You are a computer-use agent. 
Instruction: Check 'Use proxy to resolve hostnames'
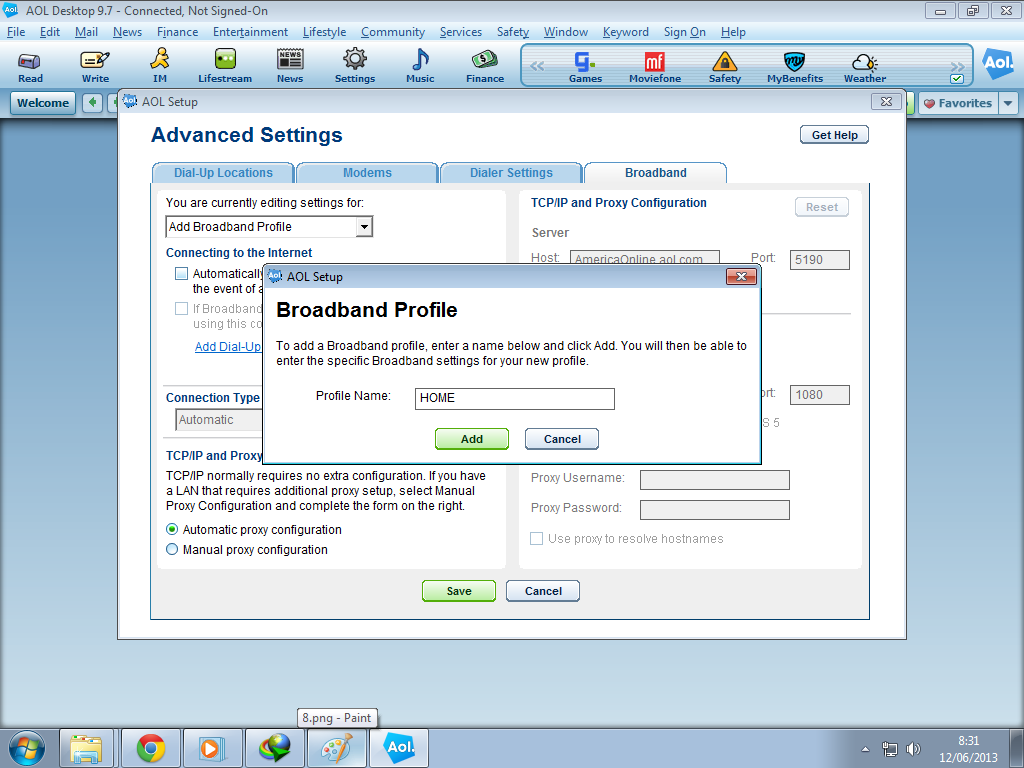click(x=537, y=539)
